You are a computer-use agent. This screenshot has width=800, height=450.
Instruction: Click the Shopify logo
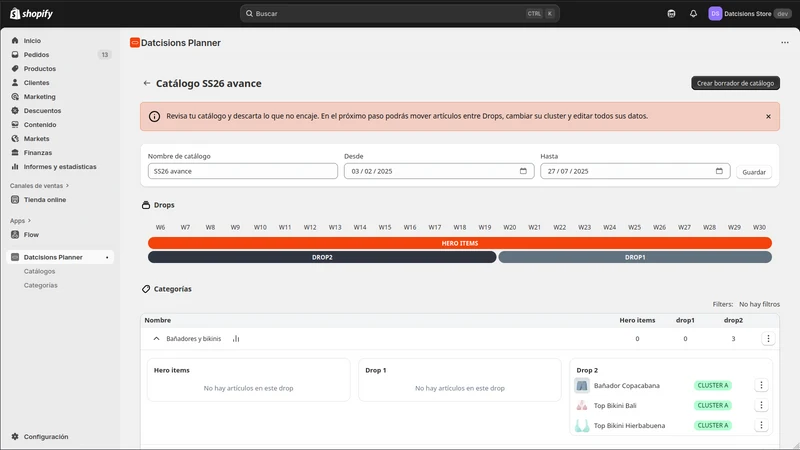pyautogui.click(x=32, y=14)
